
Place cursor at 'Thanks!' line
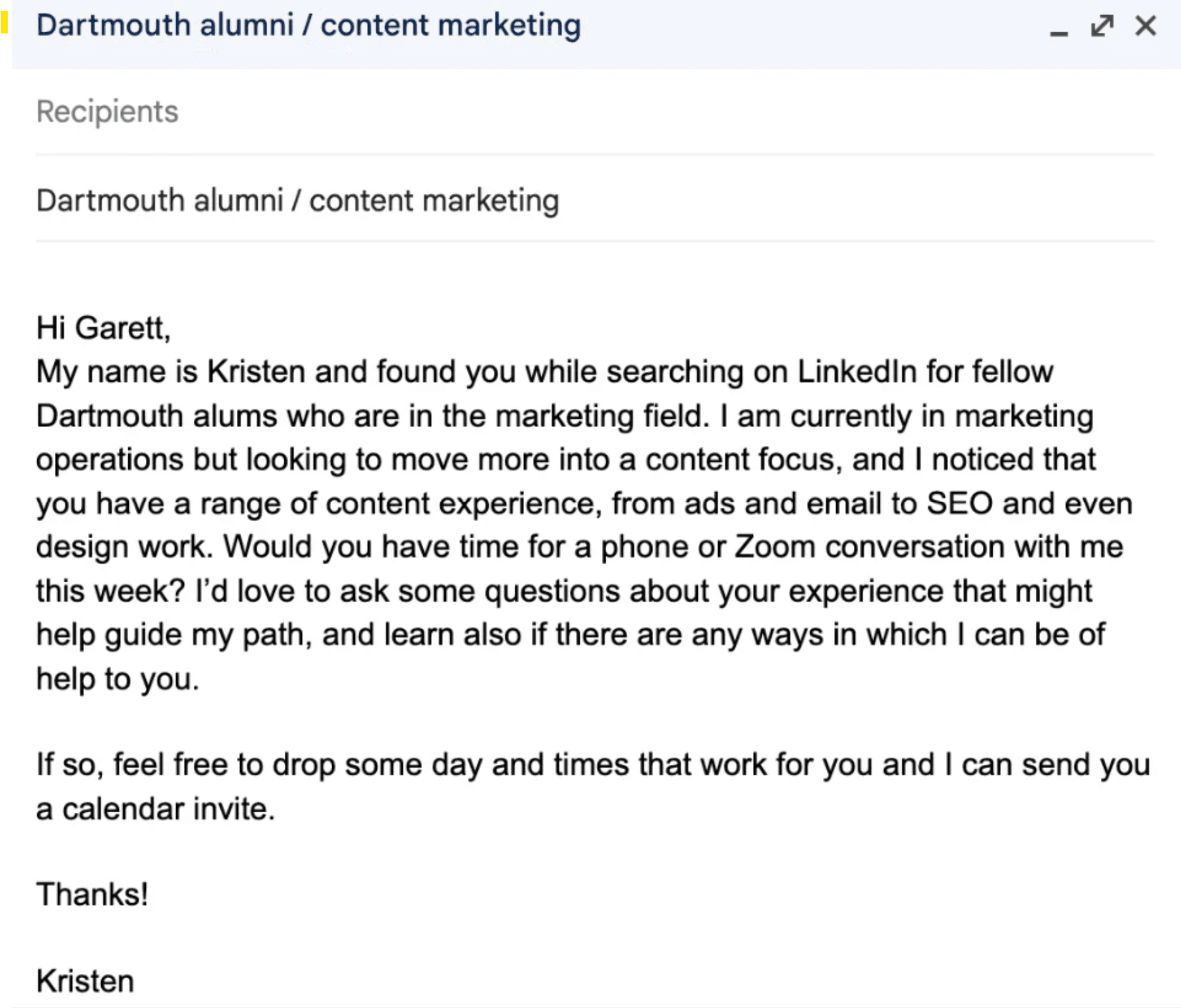(92, 894)
